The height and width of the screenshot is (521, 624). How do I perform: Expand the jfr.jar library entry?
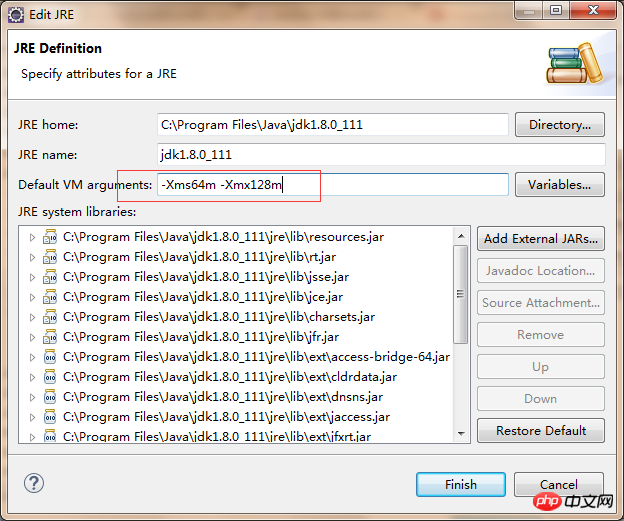click(32, 338)
